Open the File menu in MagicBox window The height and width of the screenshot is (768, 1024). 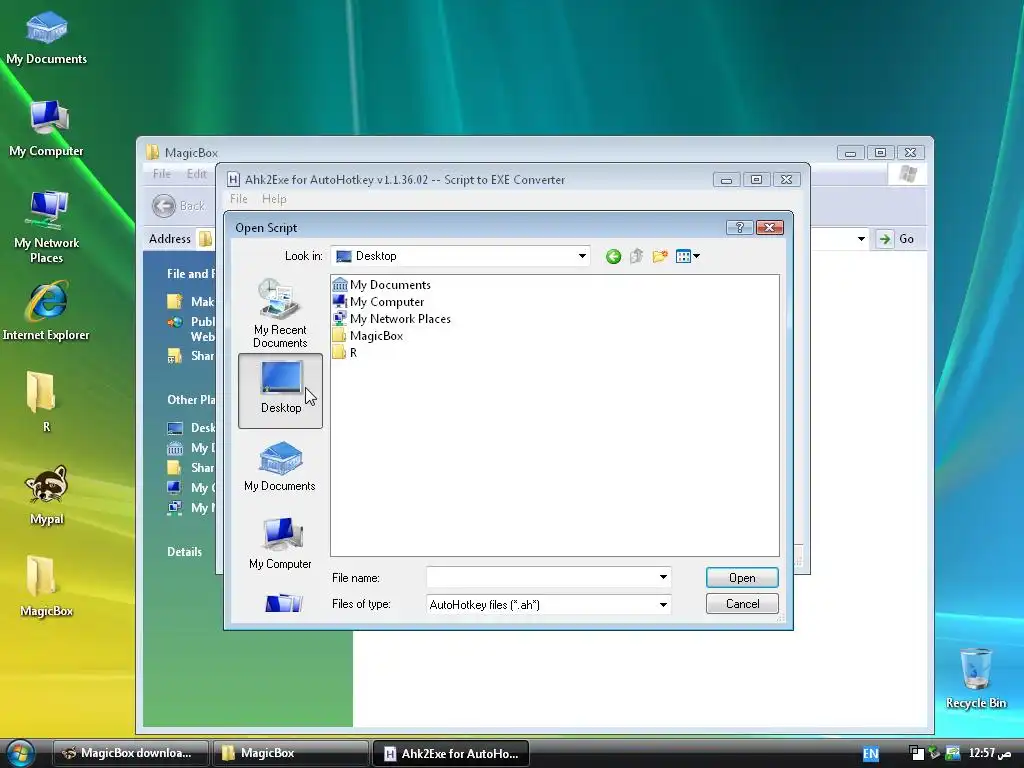(x=161, y=174)
